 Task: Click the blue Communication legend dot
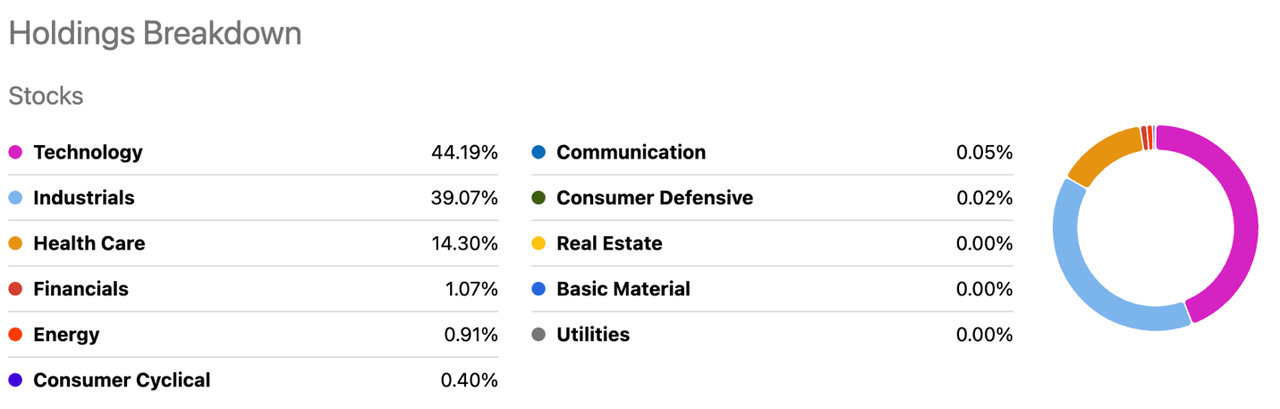[x=539, y=153]
